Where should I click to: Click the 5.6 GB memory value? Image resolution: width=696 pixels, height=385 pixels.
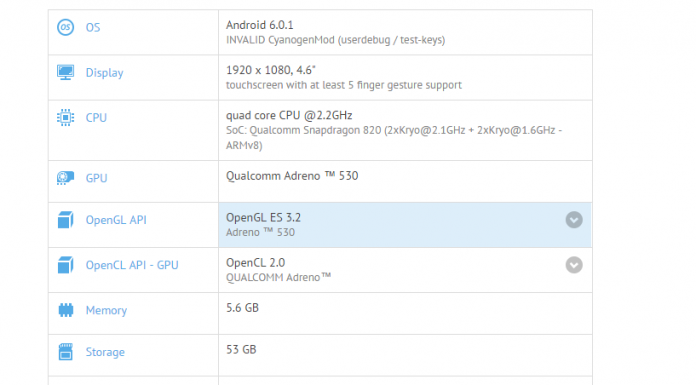[242, 308]
